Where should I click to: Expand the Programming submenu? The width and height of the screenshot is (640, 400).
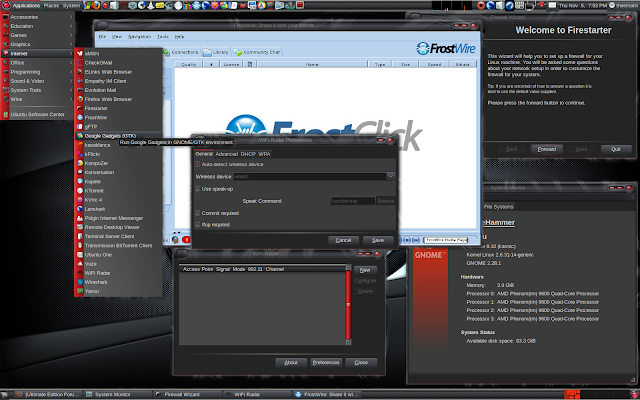pyautogui.click(x=38, y=72)
